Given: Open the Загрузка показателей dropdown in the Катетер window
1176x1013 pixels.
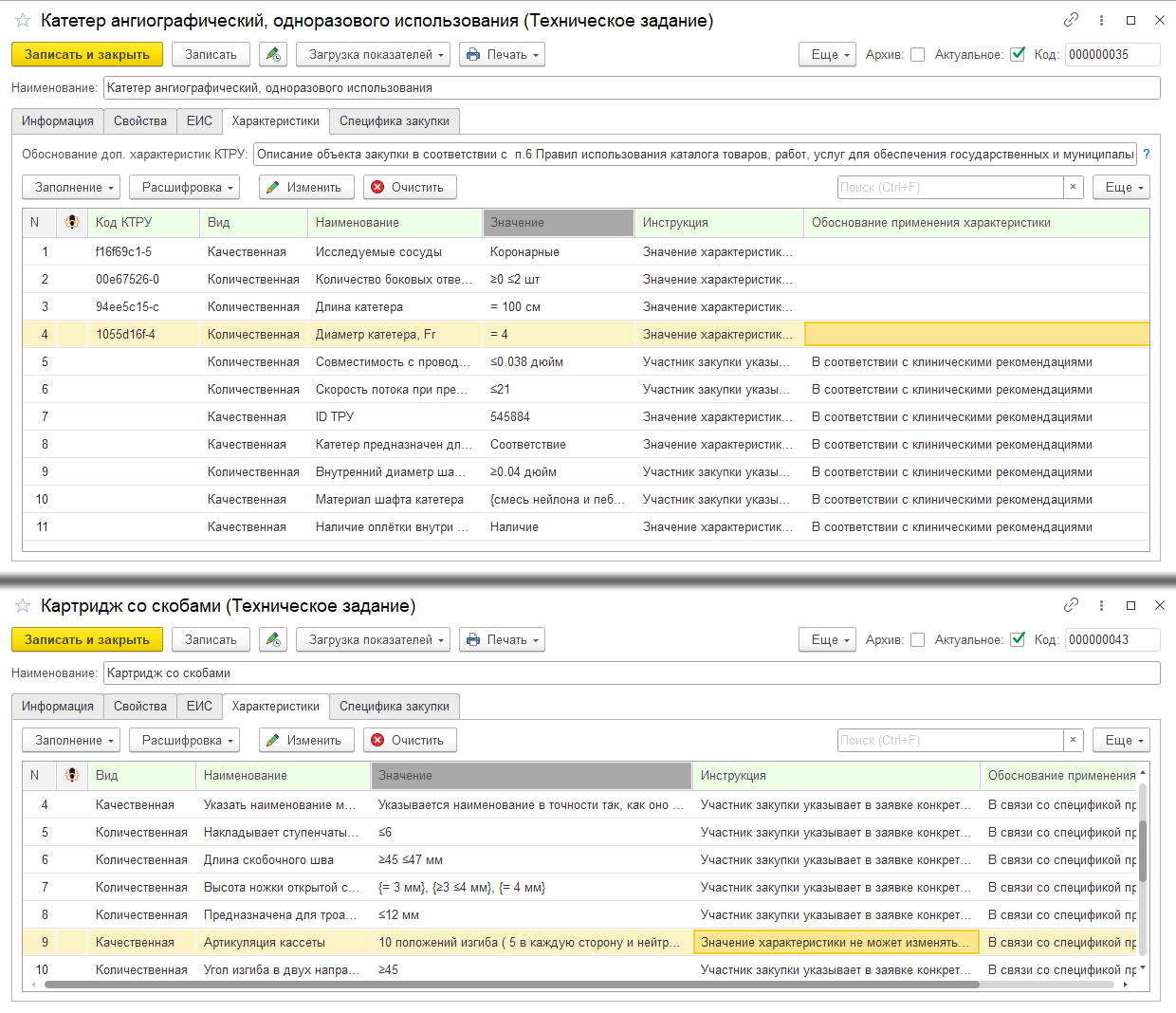Looking at the screenshot, I should click(373, 55).
